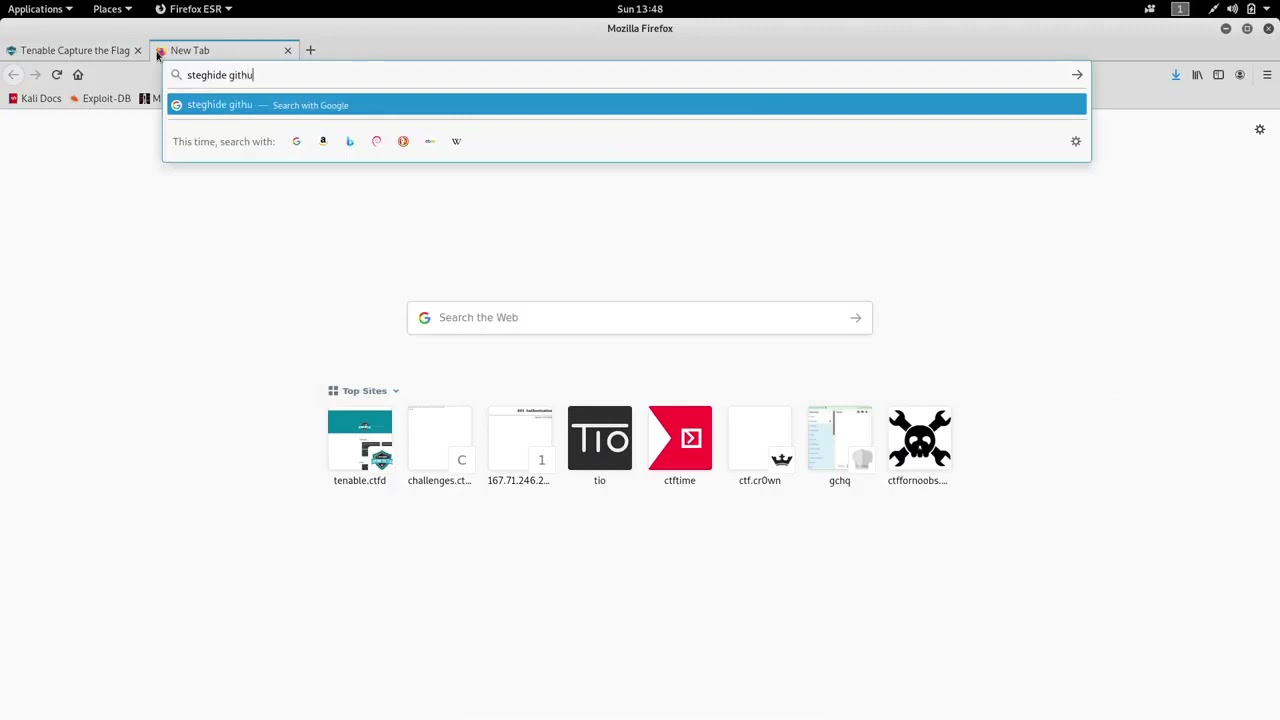The width and height of the screenshot is (1280, 720).
Task: Search this time with Debian packages
Action: click(x=376, y=141)
